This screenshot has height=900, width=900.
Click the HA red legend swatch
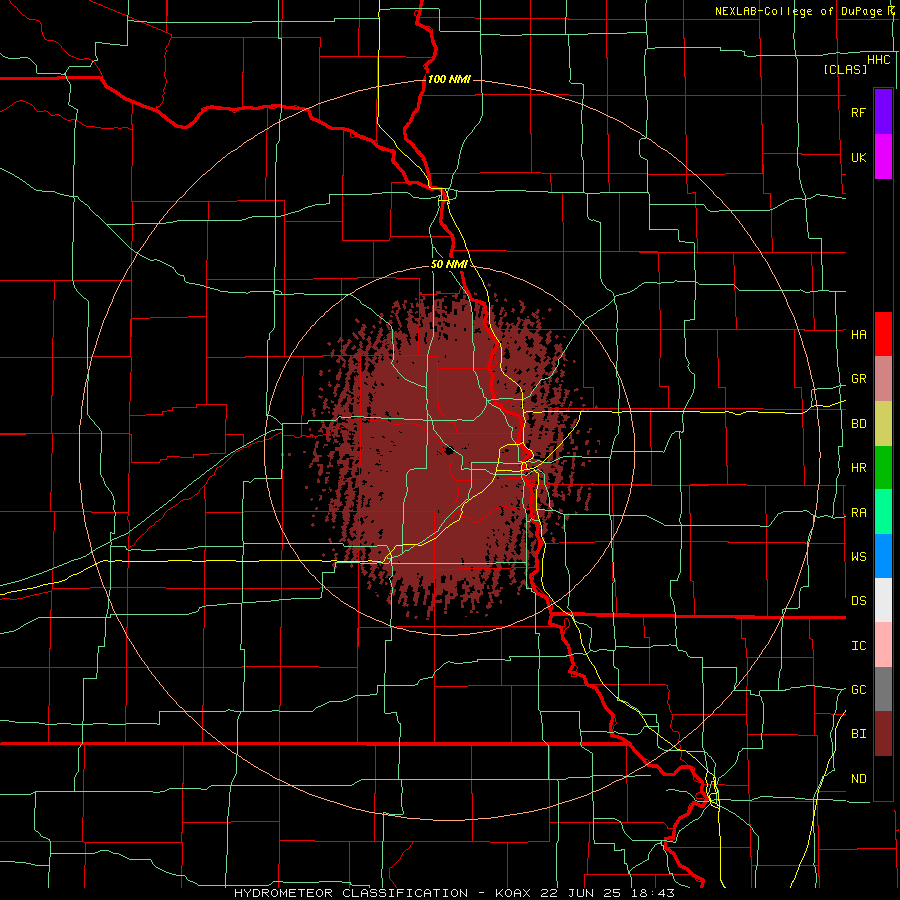tap(883, 334)
